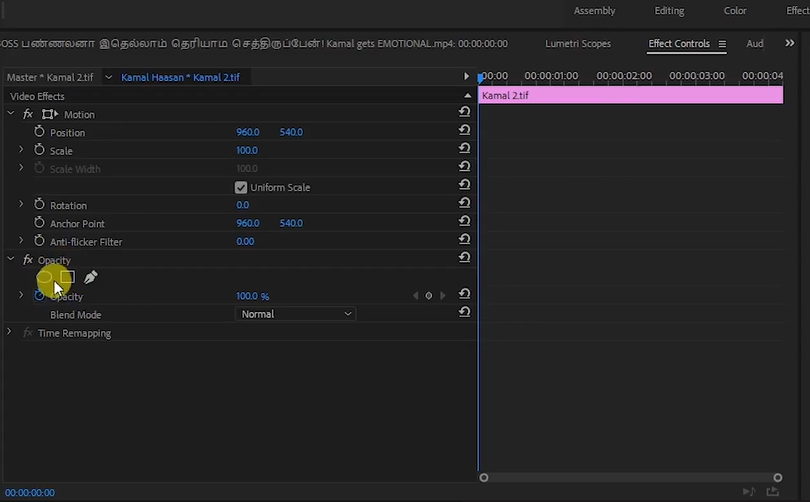Reset the Uniform Scale setting
This screenshot has height=502, width=810.
464,184
